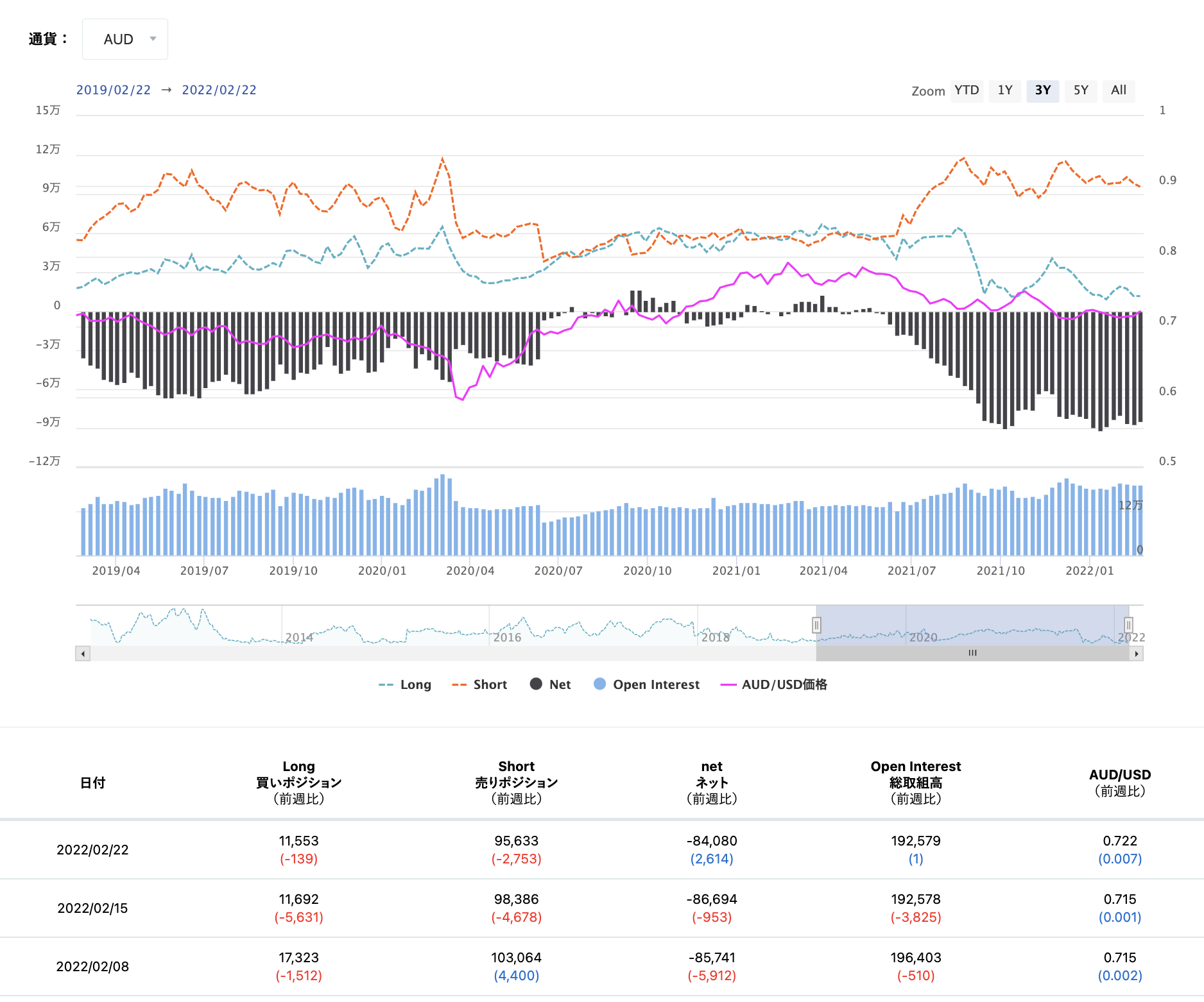
Task: Toggle the Net series legend
Action: click(551, 684)
